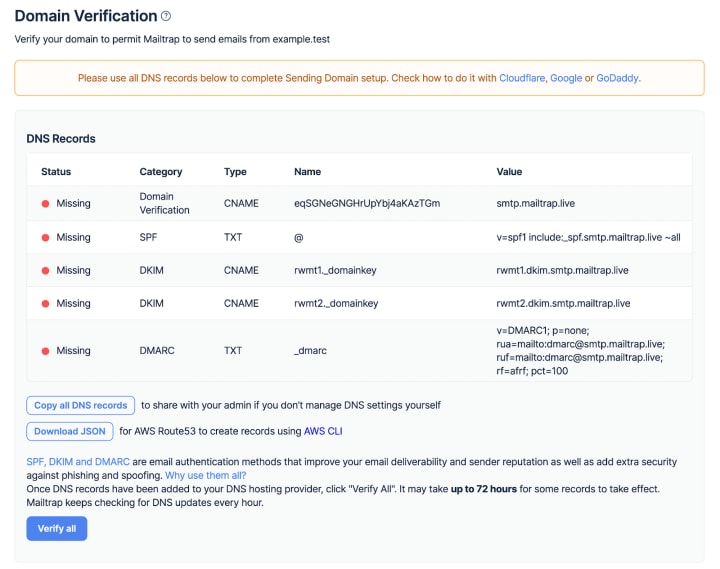Click the Type column header
720x569 pixels.
[235, 172]
